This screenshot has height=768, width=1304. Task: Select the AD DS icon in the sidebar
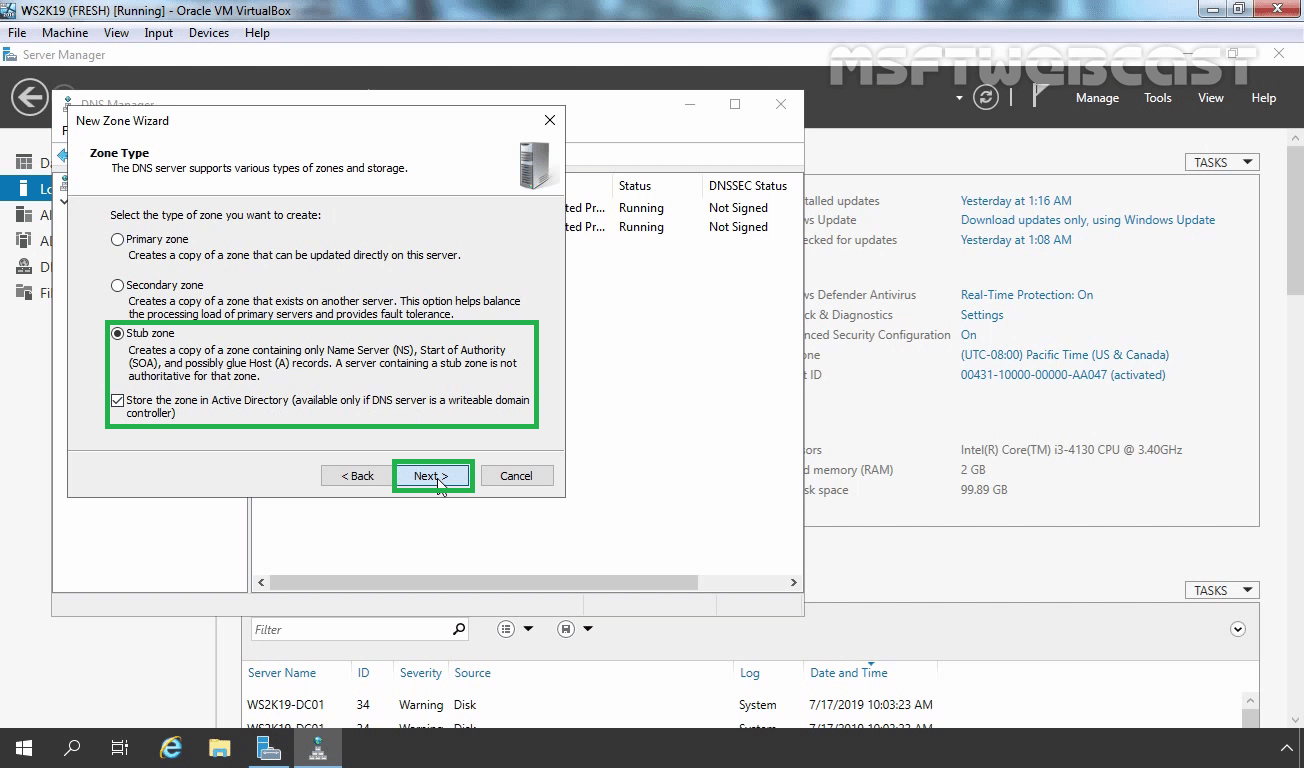coord(24,240)
